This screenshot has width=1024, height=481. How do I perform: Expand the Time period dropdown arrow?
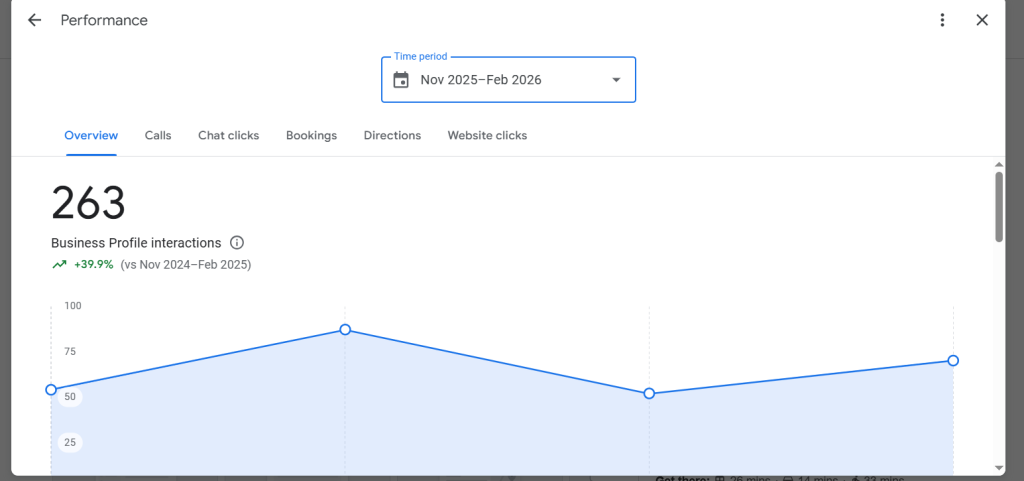616,80
